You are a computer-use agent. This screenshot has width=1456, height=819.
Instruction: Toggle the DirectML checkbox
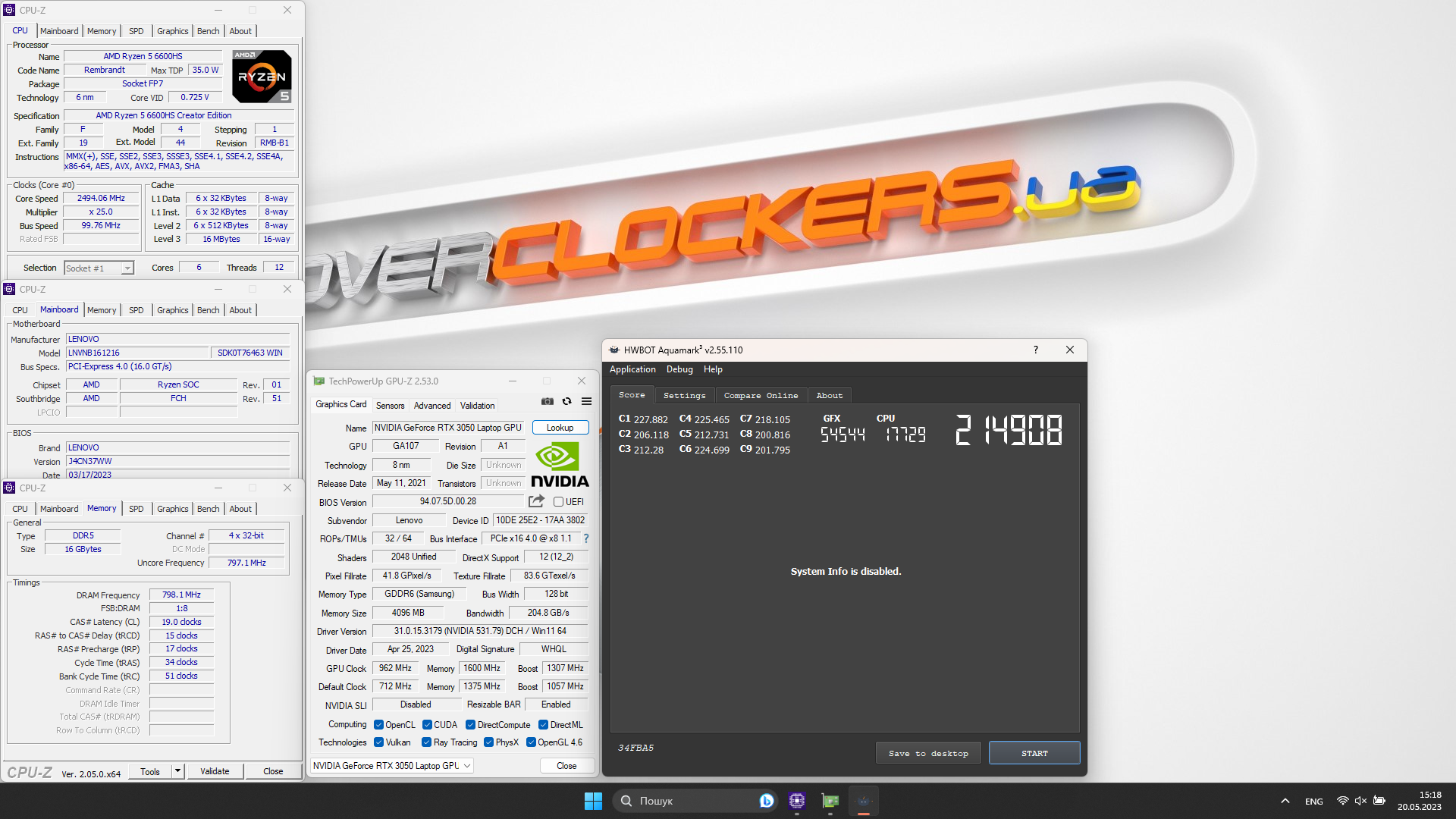[543, 725]
